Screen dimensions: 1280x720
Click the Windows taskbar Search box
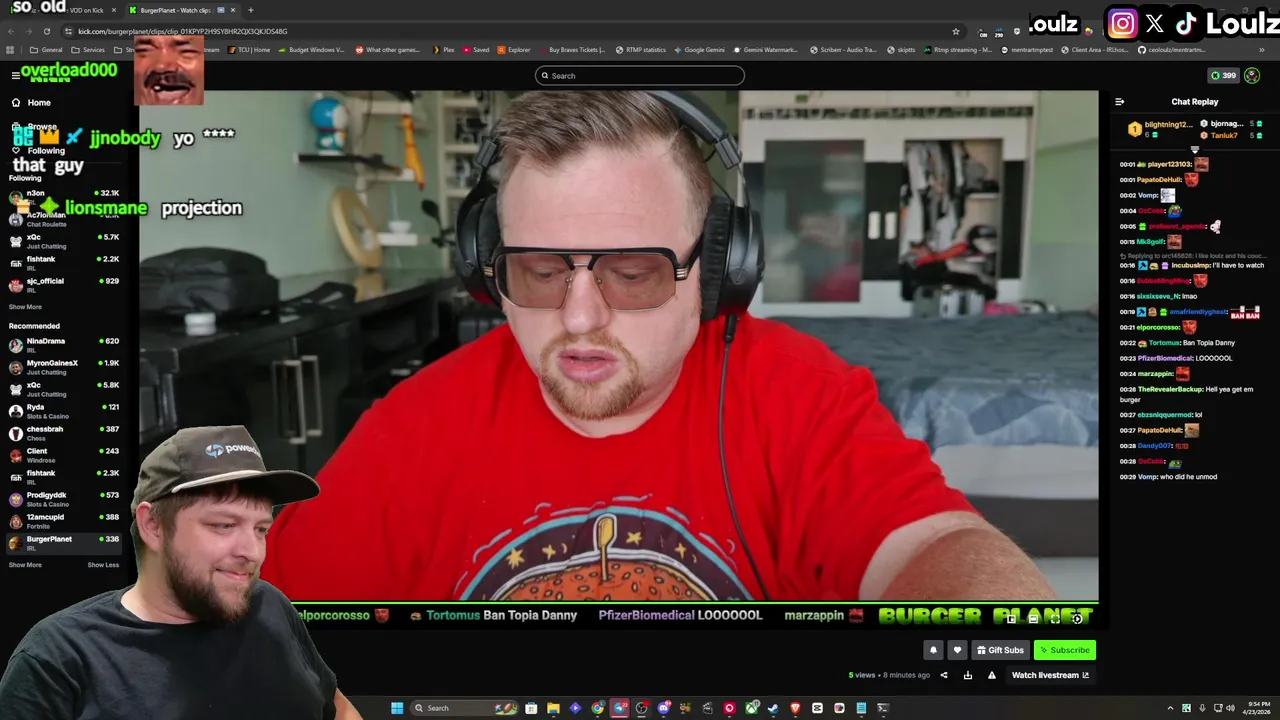(464, 708)
